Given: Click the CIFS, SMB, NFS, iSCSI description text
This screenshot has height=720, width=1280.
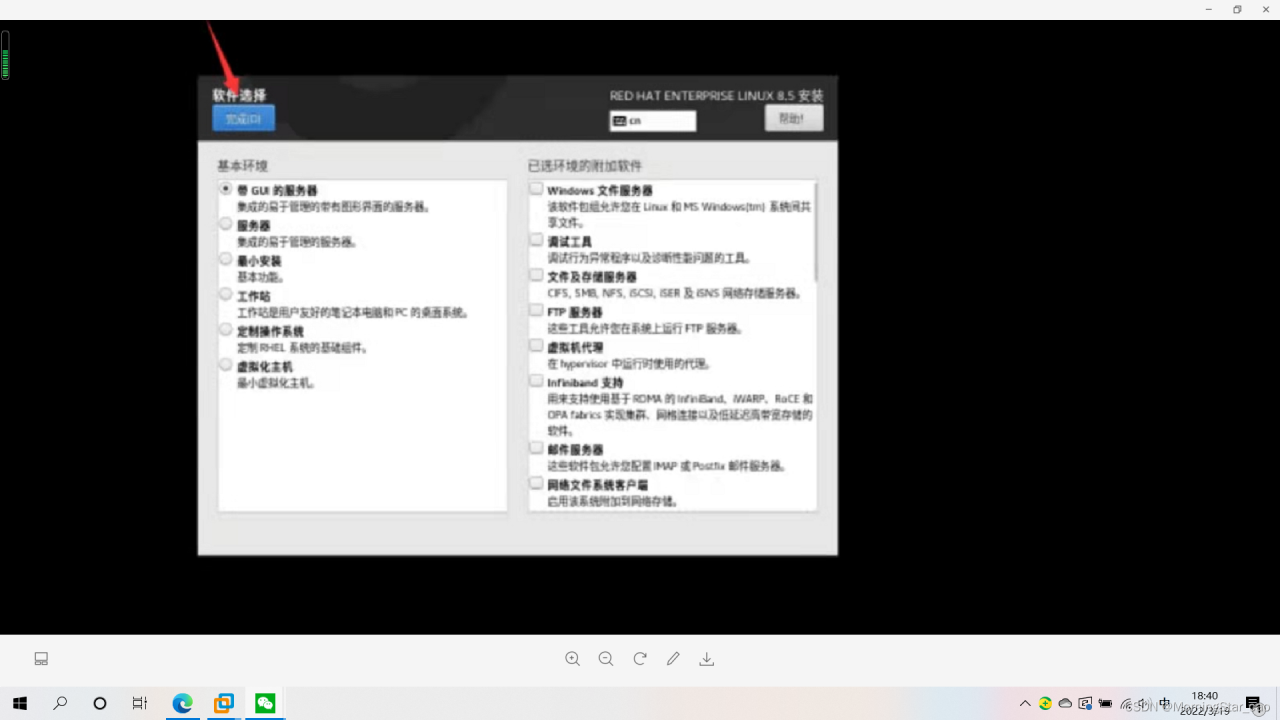Looking at the screenshot, I should coord(675,294).
